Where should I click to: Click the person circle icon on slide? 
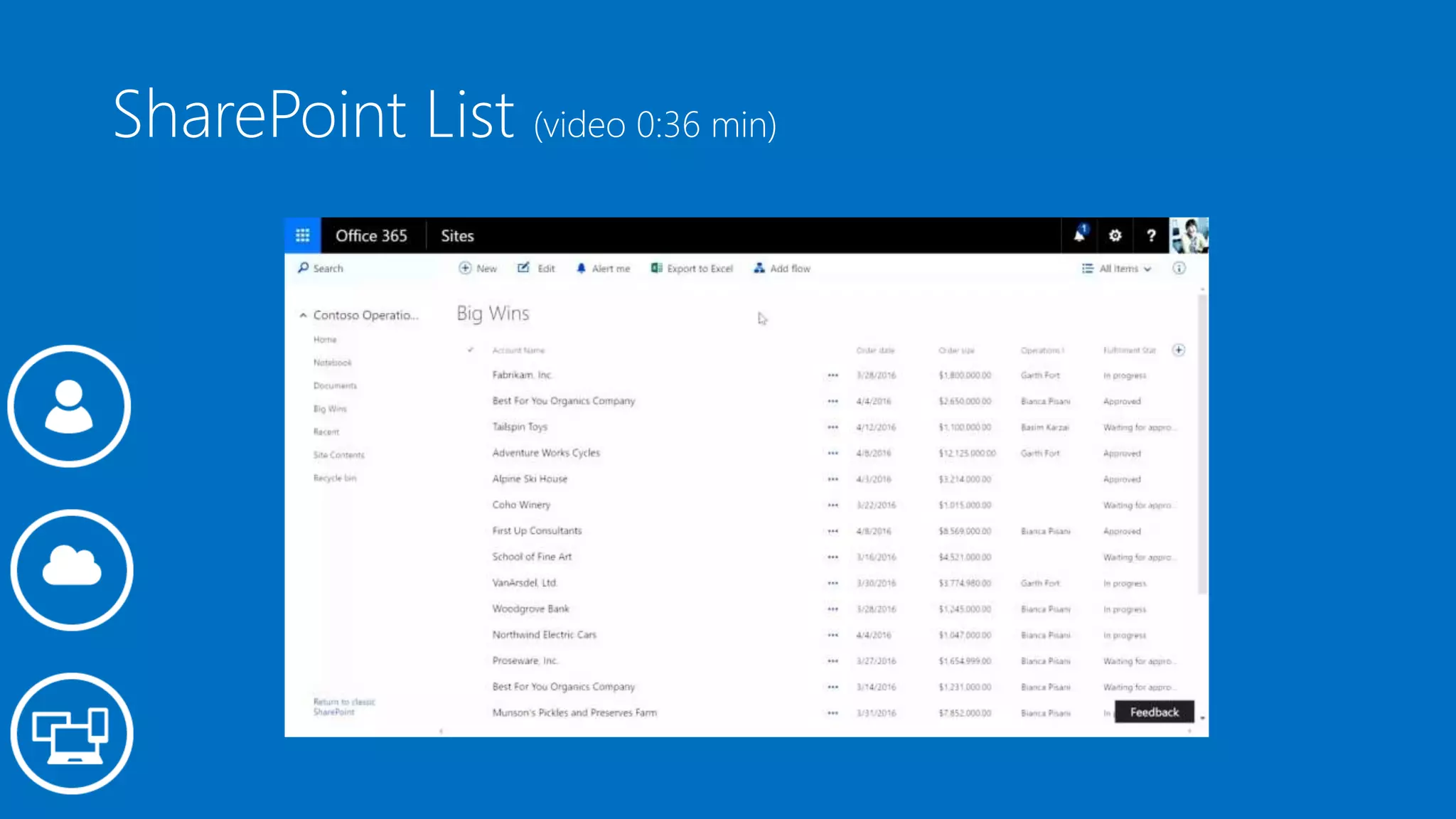point(69,406)
